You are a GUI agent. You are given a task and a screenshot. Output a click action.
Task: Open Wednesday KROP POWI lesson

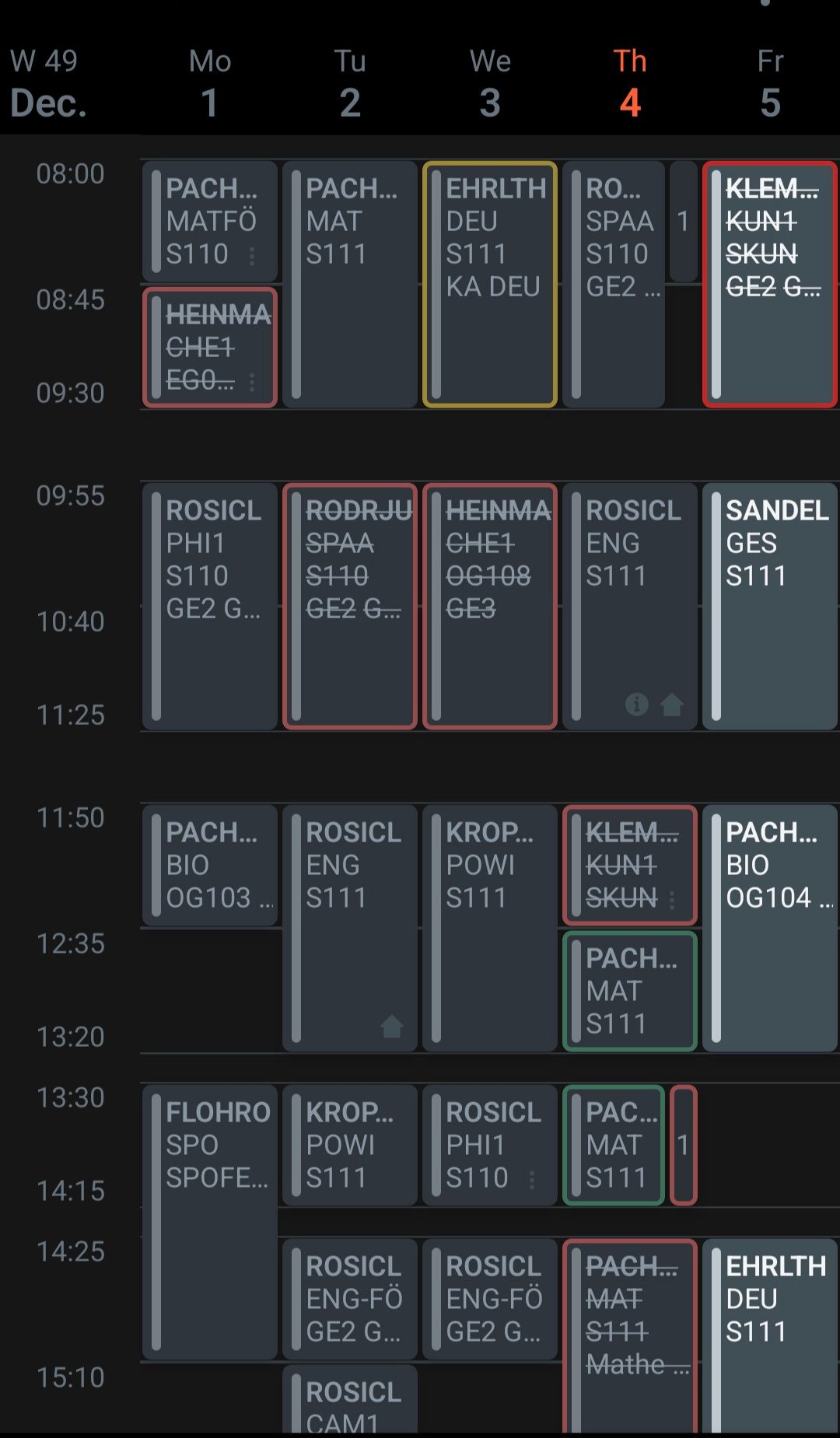click(490, 927)
